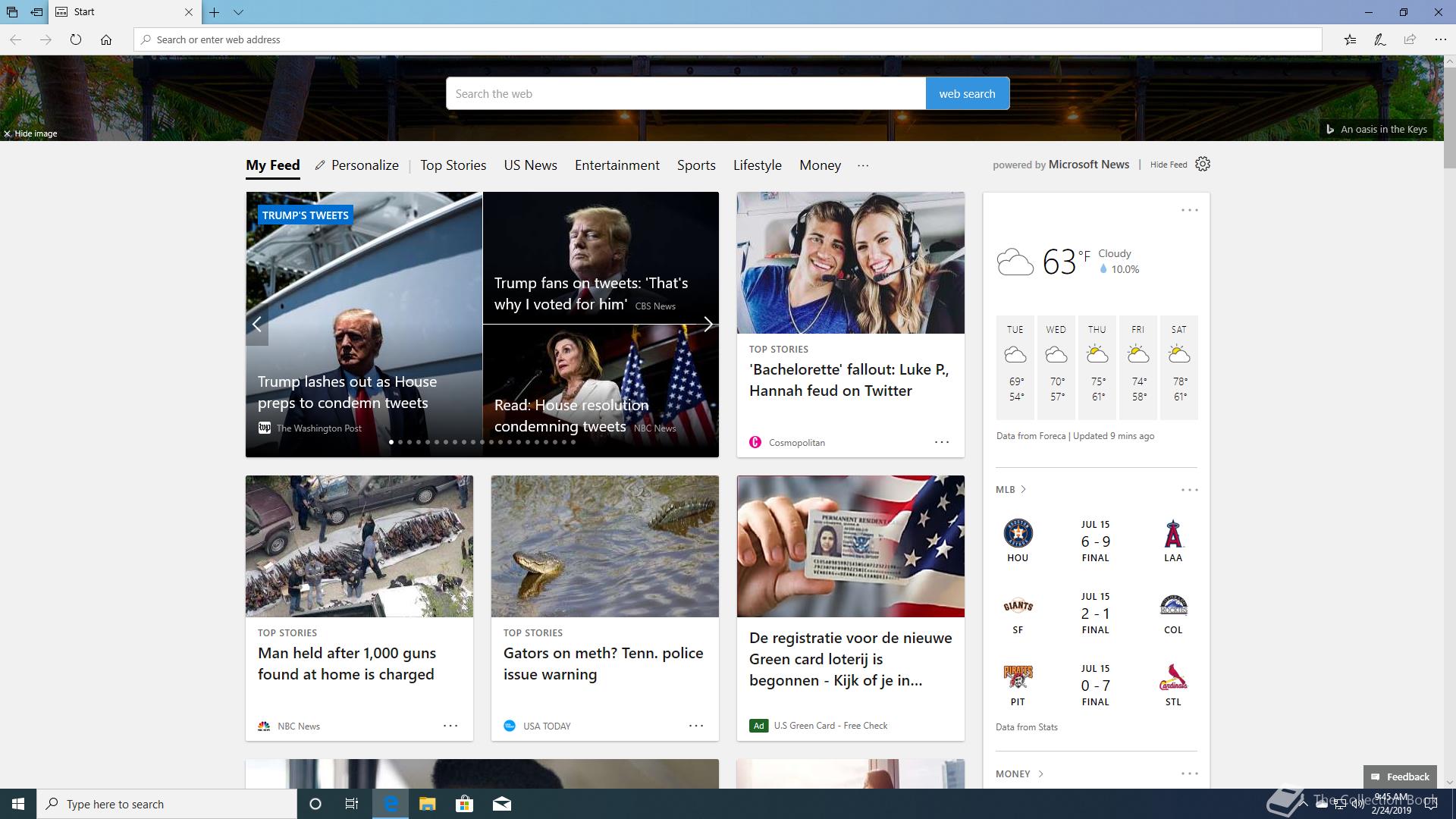Open the Money tab
This screenshot has height=819, width=1456.
tap(821, 165)
